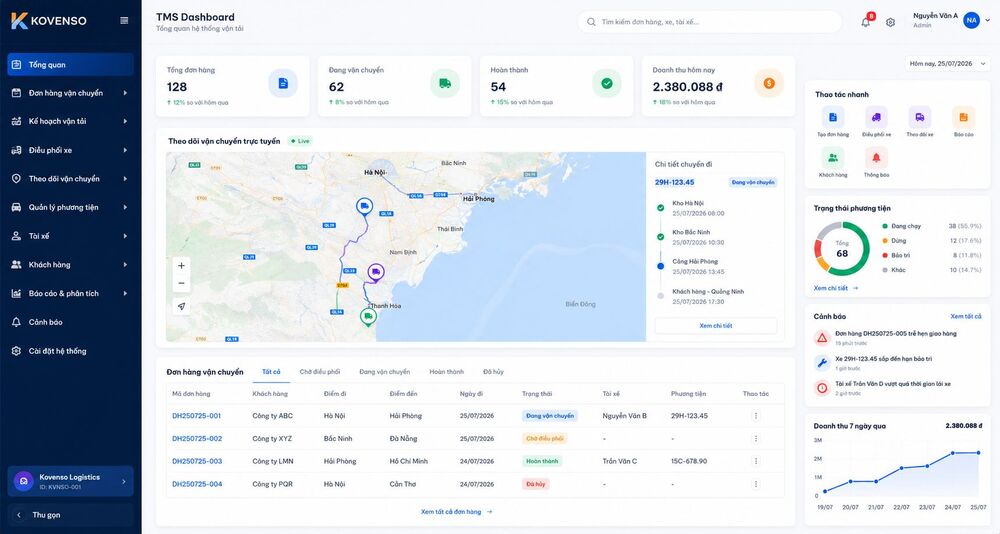Image resolution: width=1000 pixels, height=534 pixels.
Task: Expand the Đơn hàng vận chuyển menu
Action: tap(70, 93)
